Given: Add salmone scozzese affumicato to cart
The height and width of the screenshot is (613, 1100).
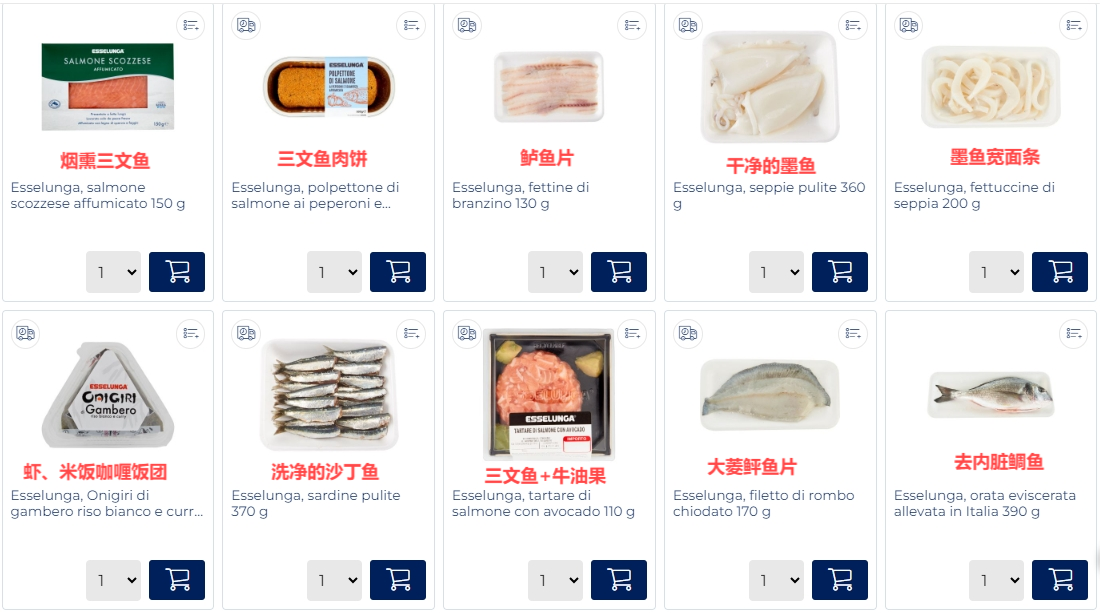Looking at the screenshot, I should 177,271.
